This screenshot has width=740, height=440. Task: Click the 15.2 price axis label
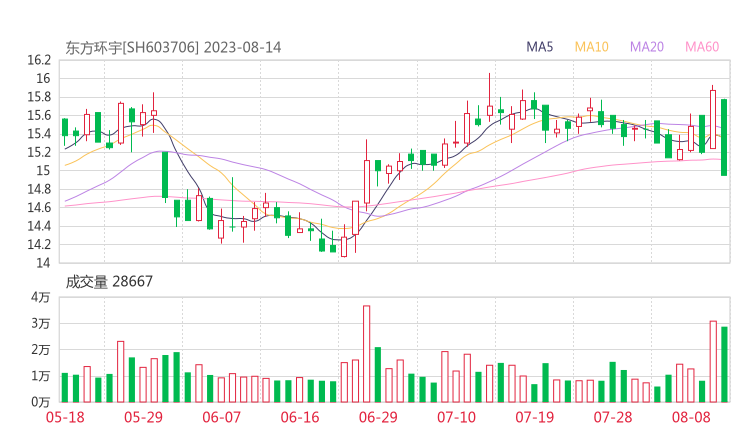click(x=39, y=152)
